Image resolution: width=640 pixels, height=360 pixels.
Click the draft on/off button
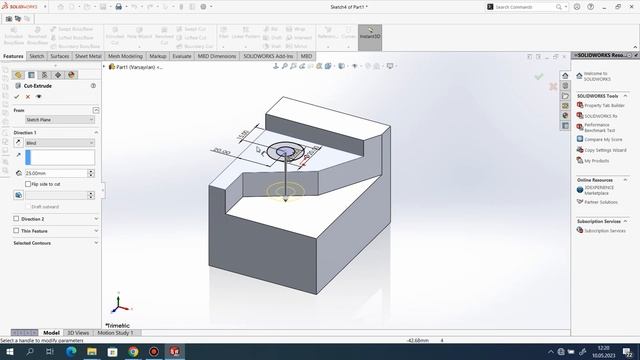tap(18, 195)
